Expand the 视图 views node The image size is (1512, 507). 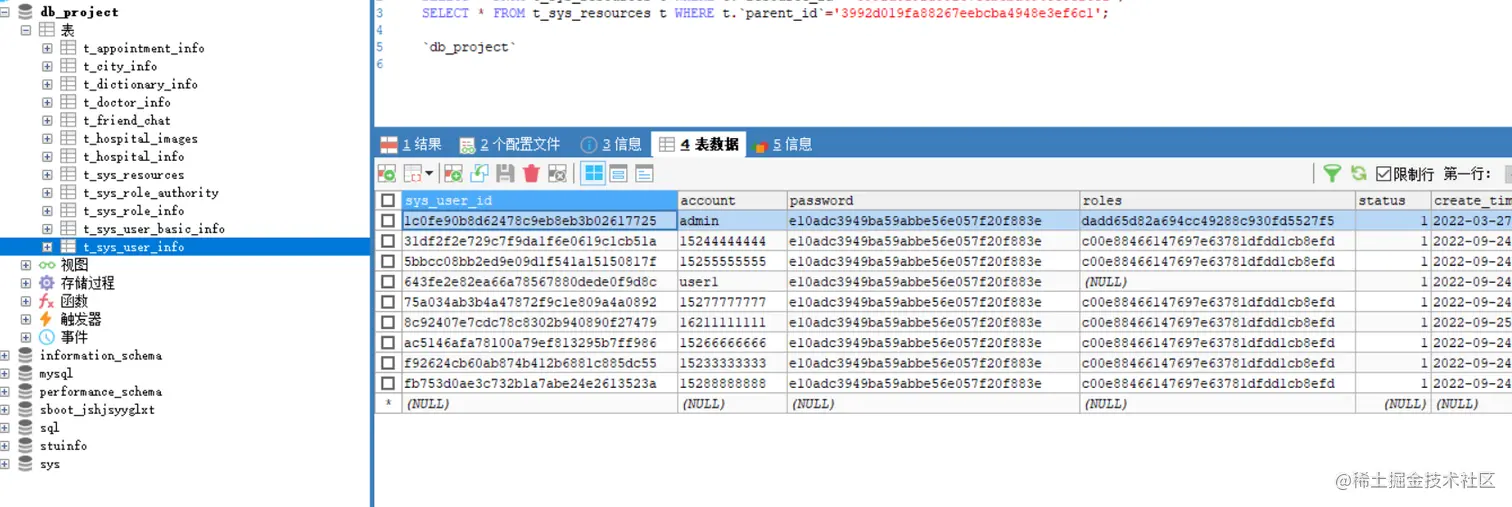(26, 265)
